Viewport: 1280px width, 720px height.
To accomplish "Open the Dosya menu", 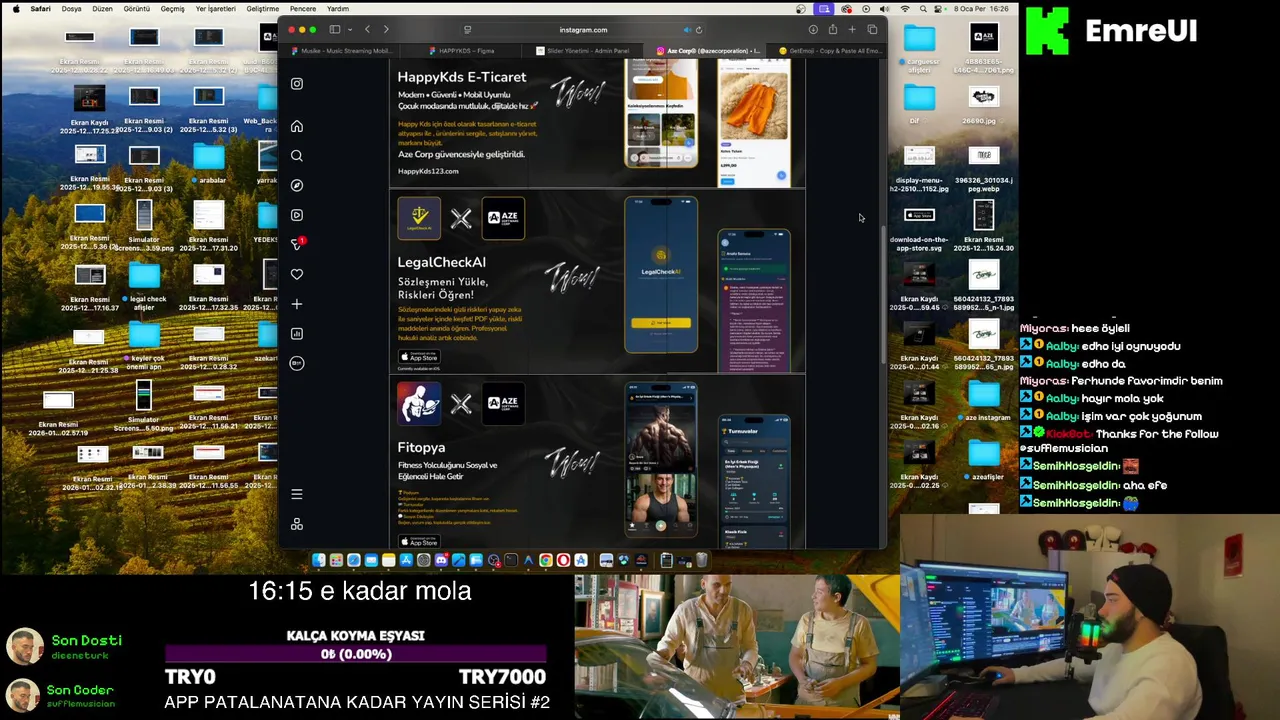I will click(x=72, y=8).
